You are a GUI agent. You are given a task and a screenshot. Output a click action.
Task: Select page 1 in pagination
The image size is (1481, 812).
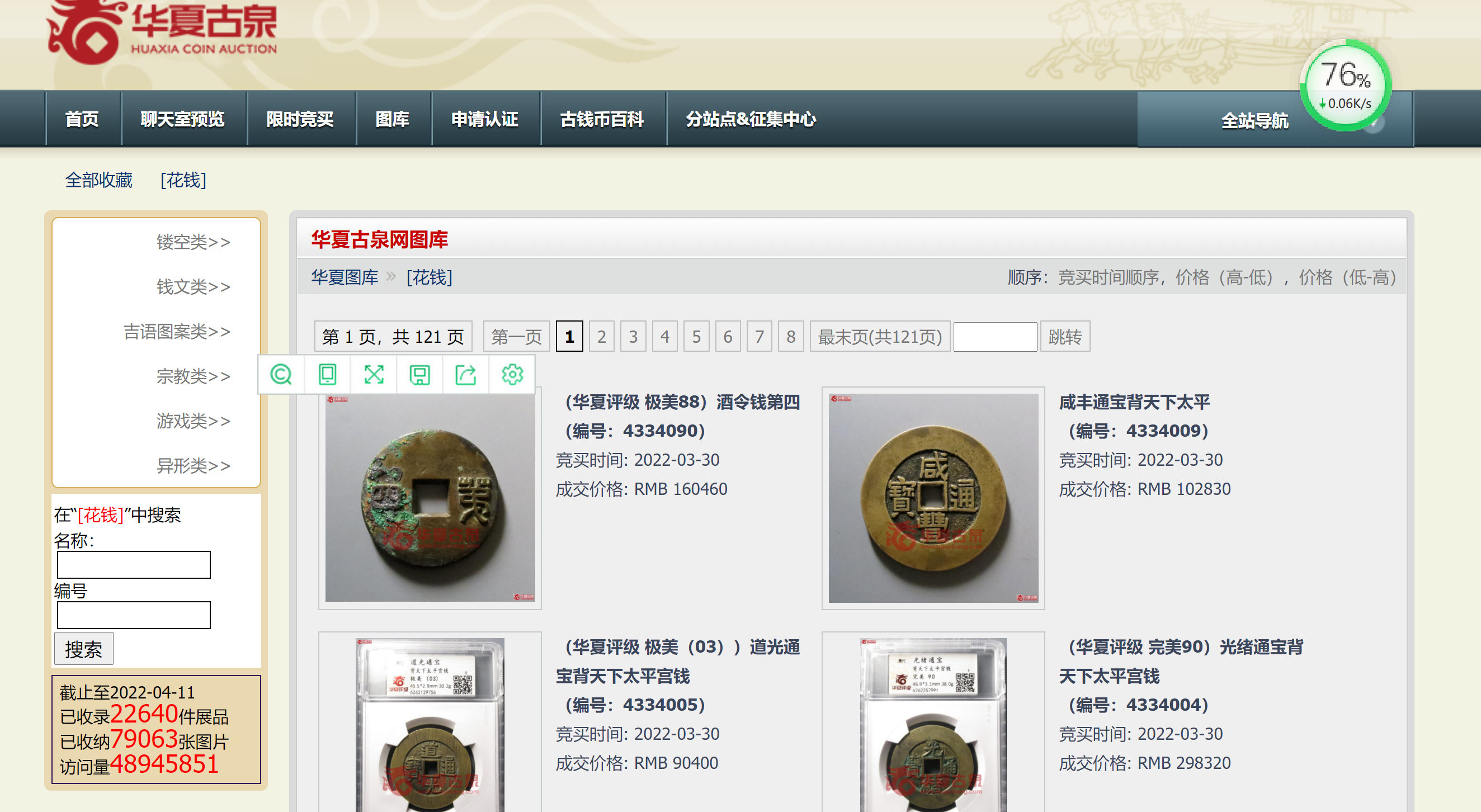tap(569, 336)
